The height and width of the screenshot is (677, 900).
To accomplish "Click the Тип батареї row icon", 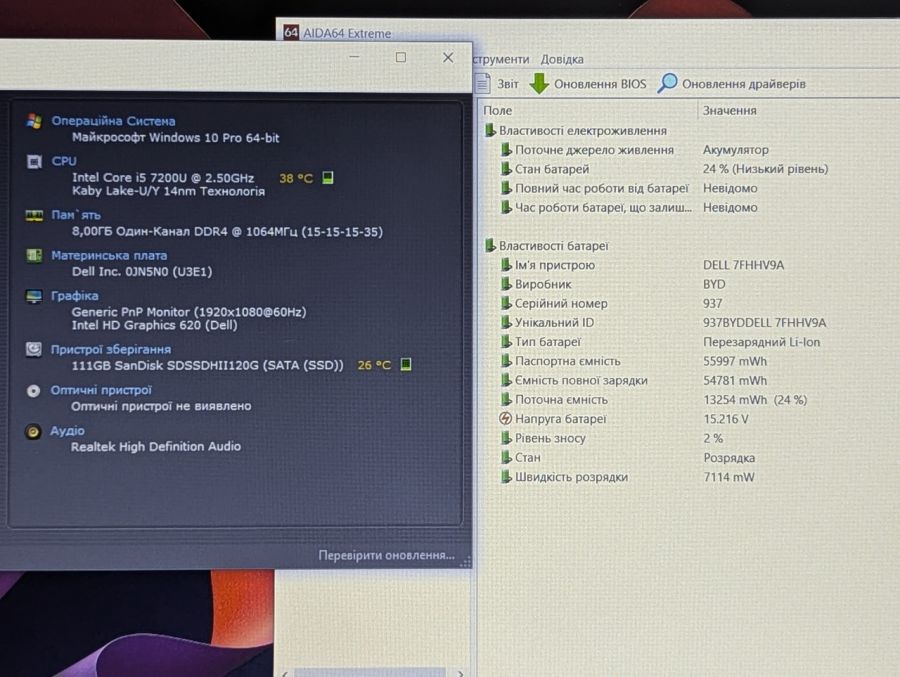I will pyautogui.click(x=506, y=342).
